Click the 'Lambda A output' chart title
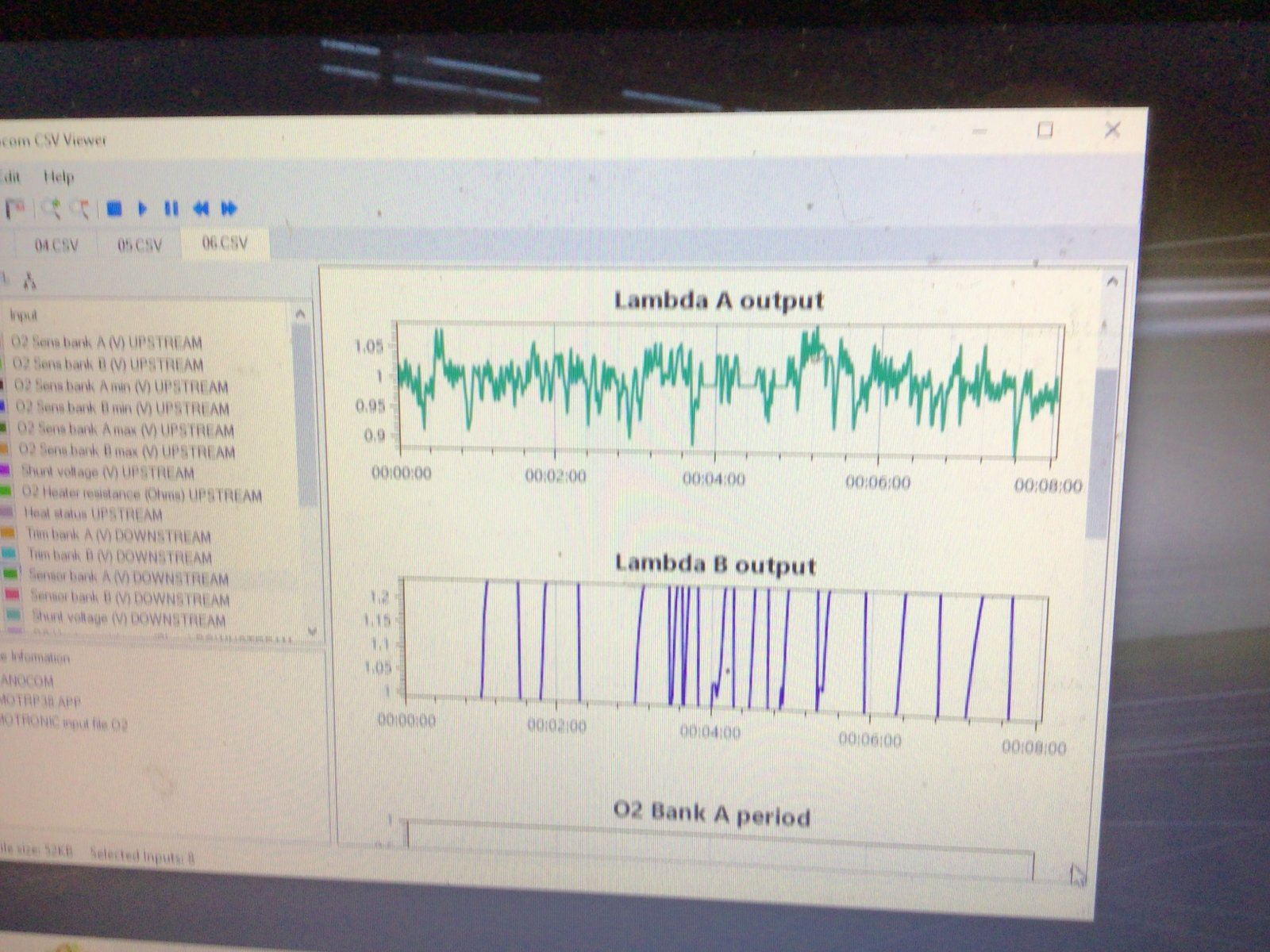1270x952 pixels. pyautogui.click(x=719, y=301)
